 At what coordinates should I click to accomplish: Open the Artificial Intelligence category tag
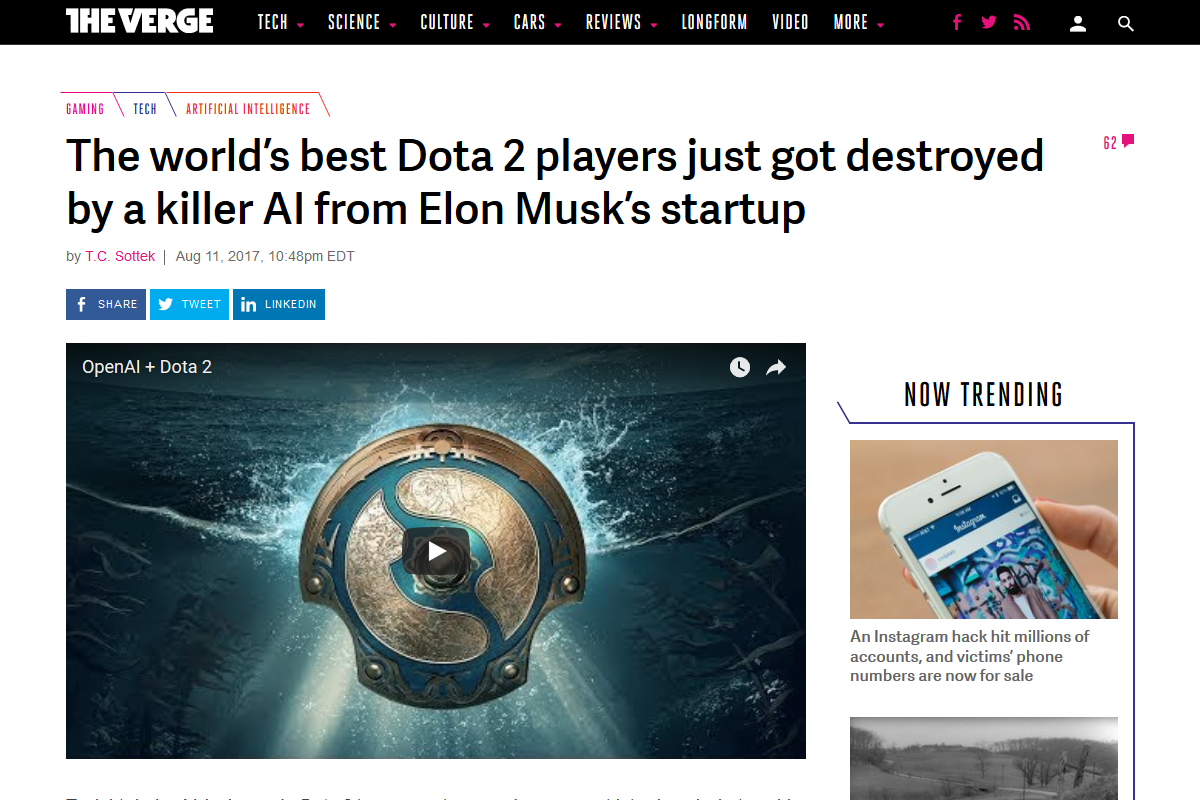pyautogui.click(x=248, y=108)
